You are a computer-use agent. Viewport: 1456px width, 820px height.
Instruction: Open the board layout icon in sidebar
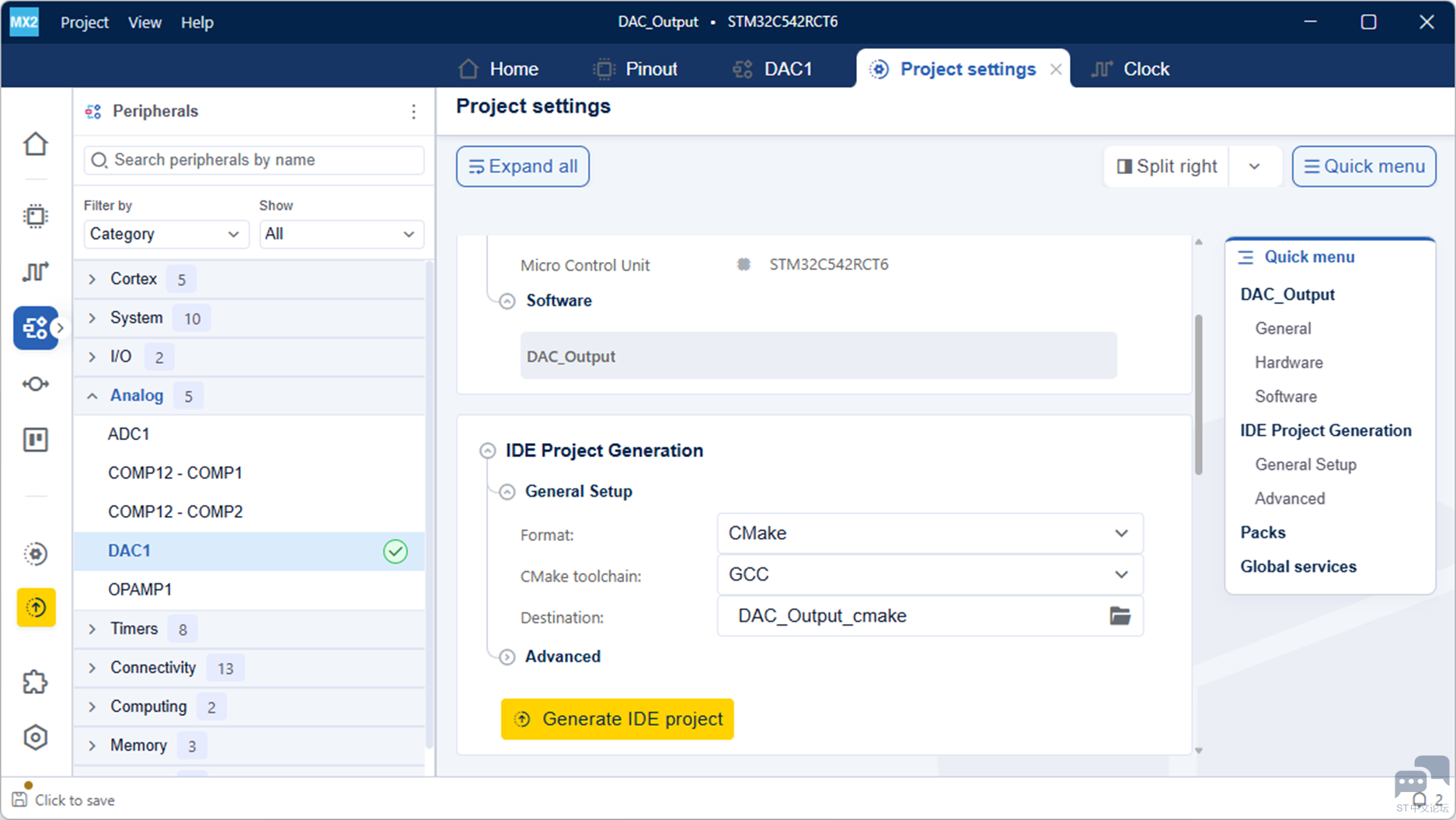tap(36, 440)
